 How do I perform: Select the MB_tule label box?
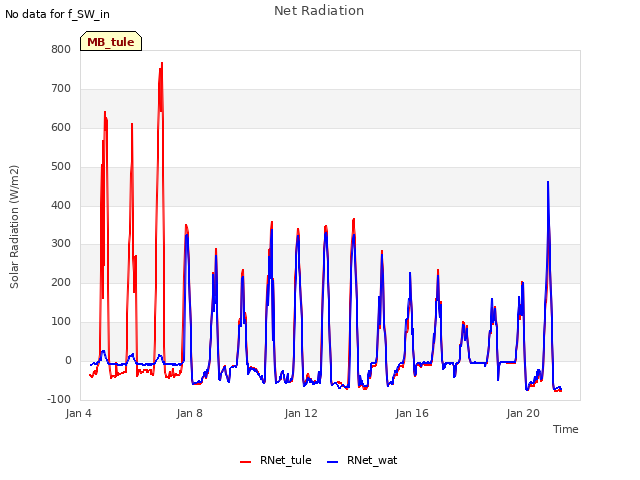click(x=111, y=41)
